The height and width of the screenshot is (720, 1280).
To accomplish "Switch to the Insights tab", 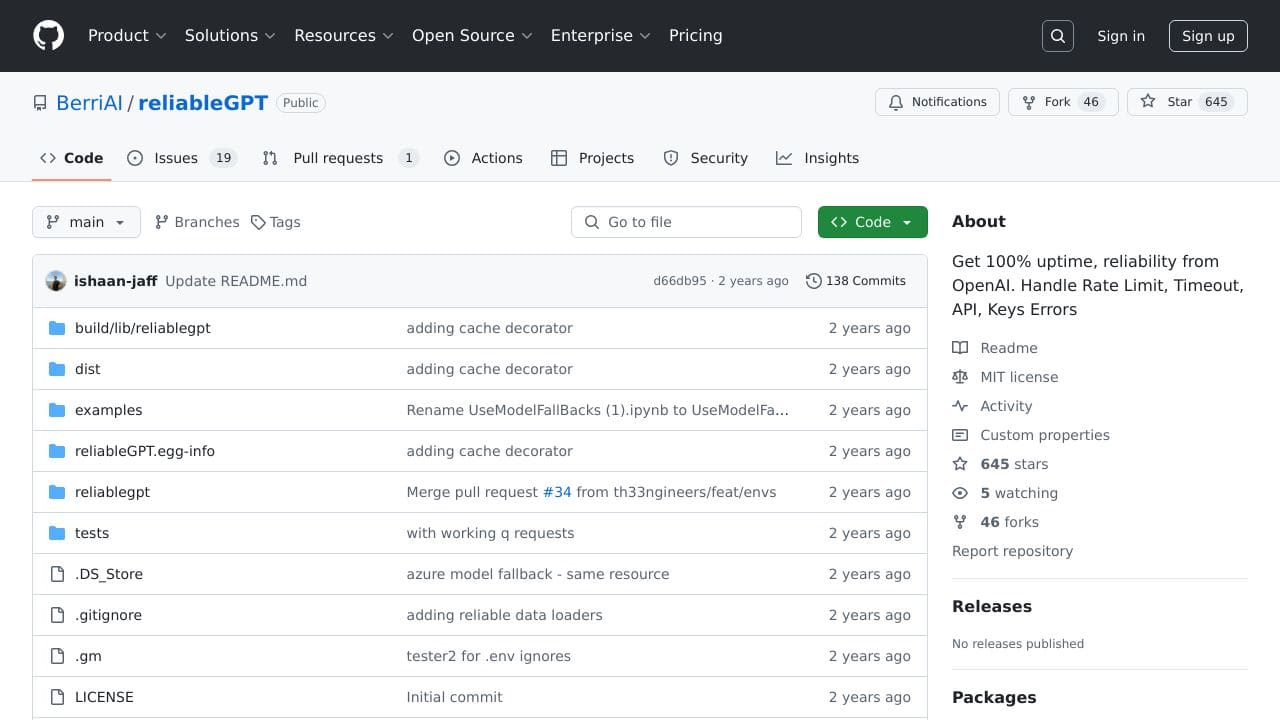I will (817, 158).
